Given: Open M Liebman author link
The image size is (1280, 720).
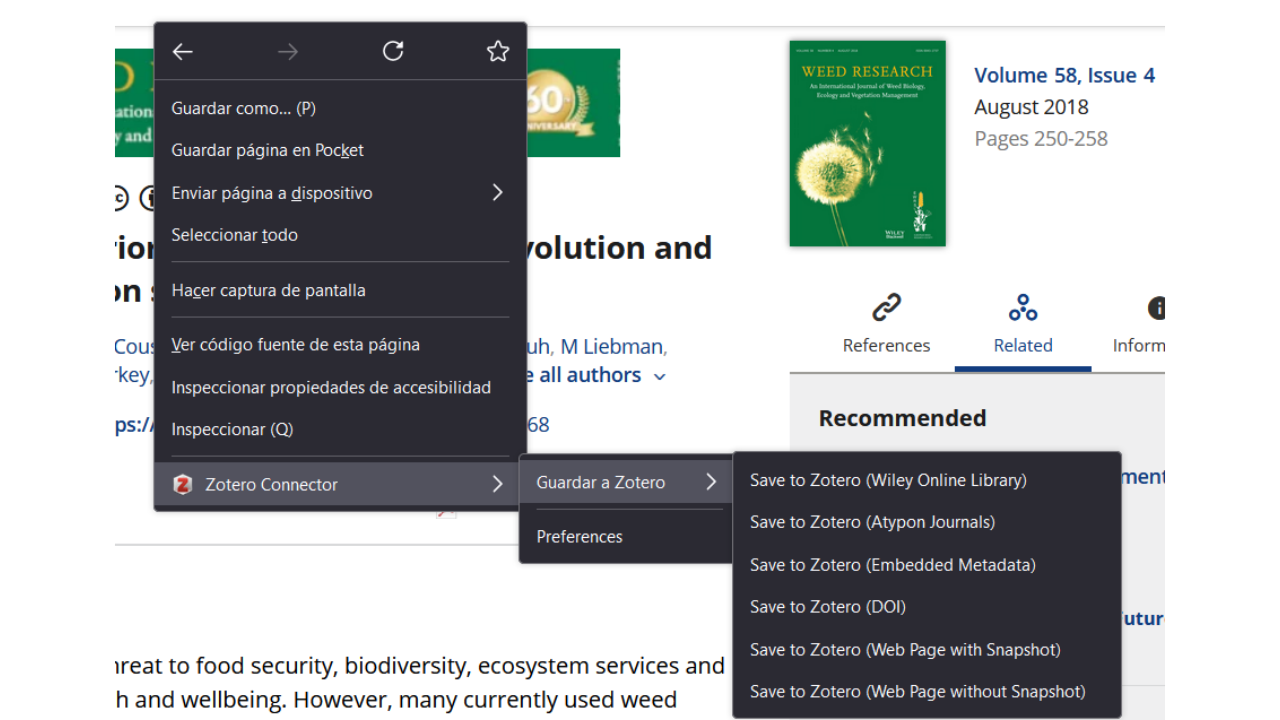Looking at the screenshot, I should click(x=611, y=347).
